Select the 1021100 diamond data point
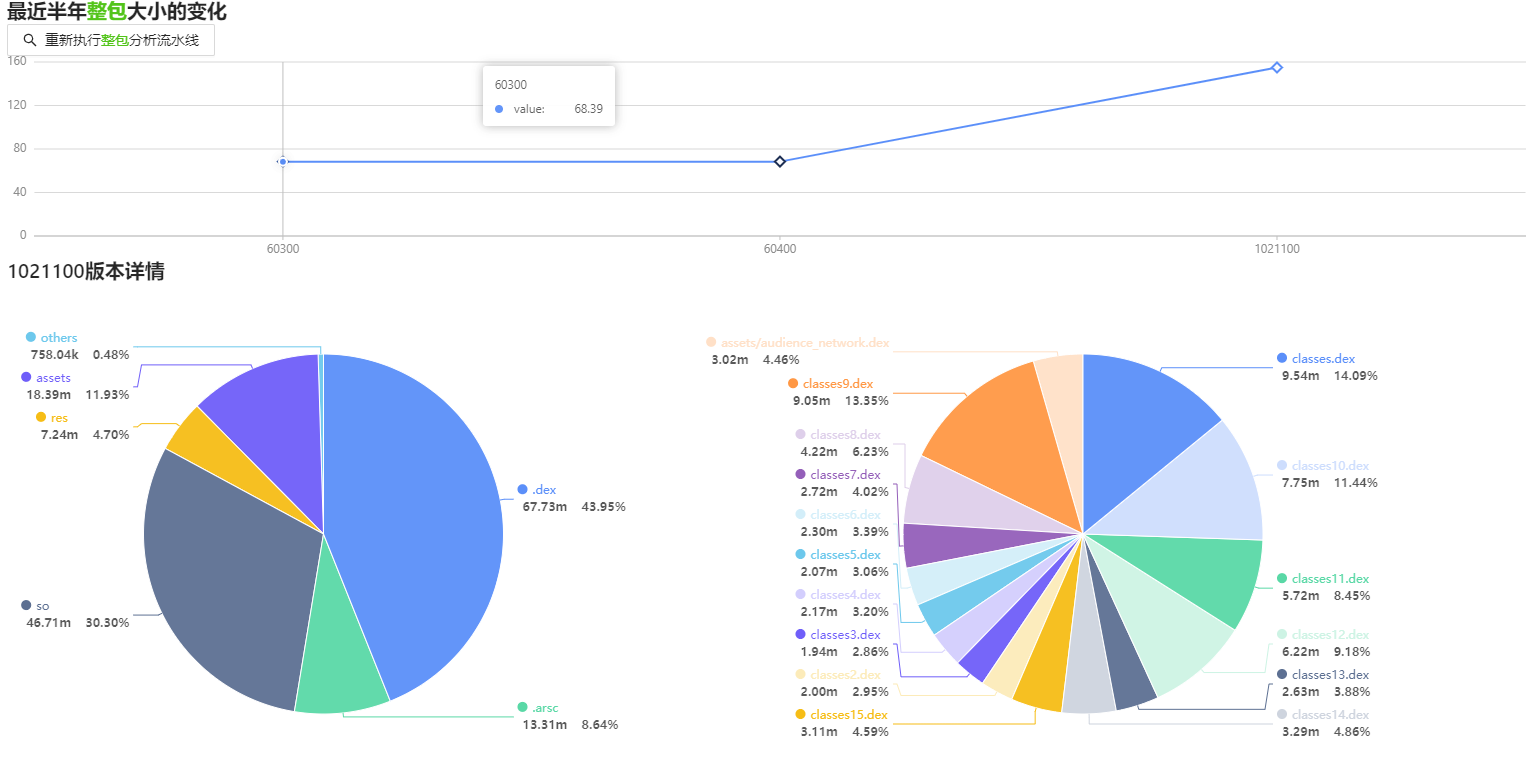 [1277, 67]
